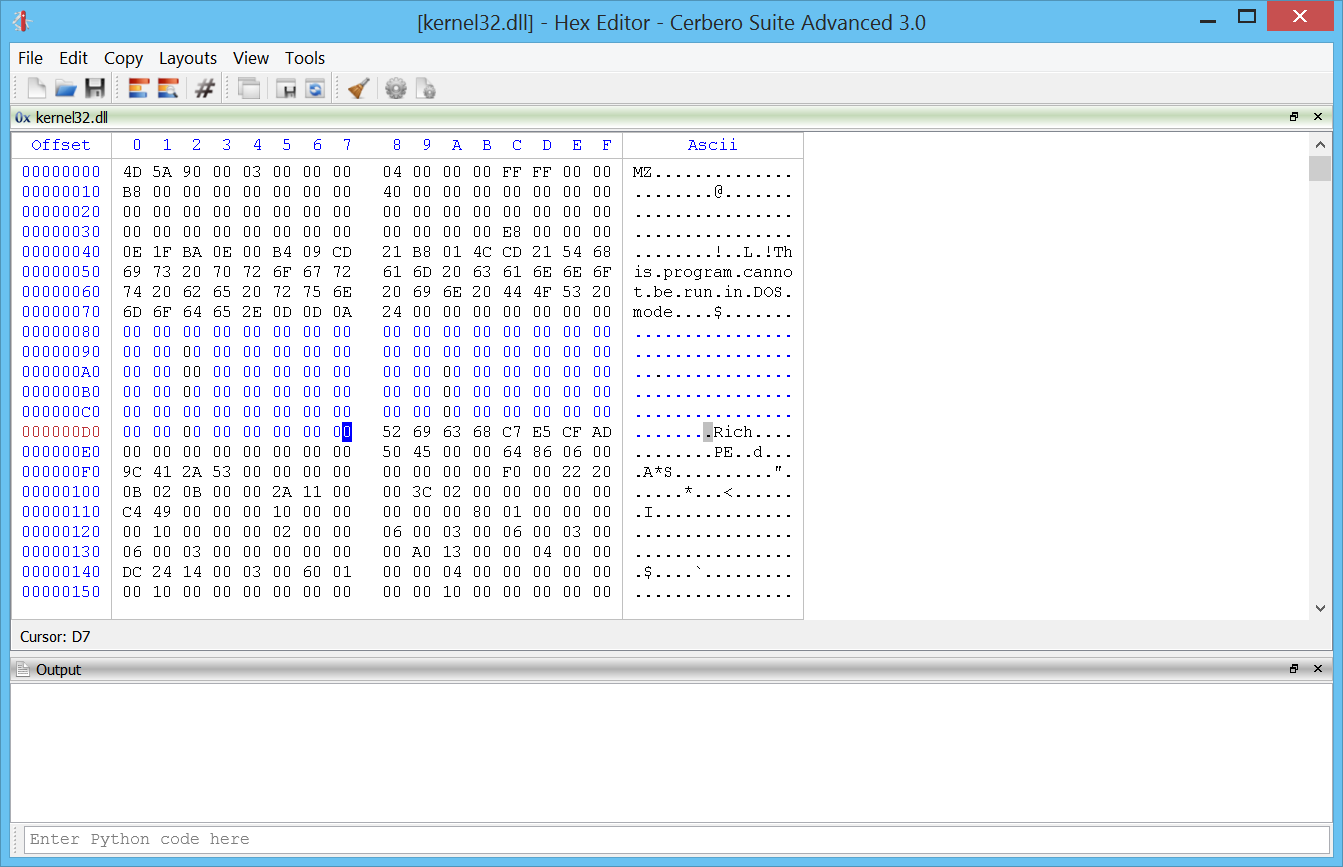Click byte 50 in row 000000E0
Screen dimensions: 1343x867
(x=392, y=452)
